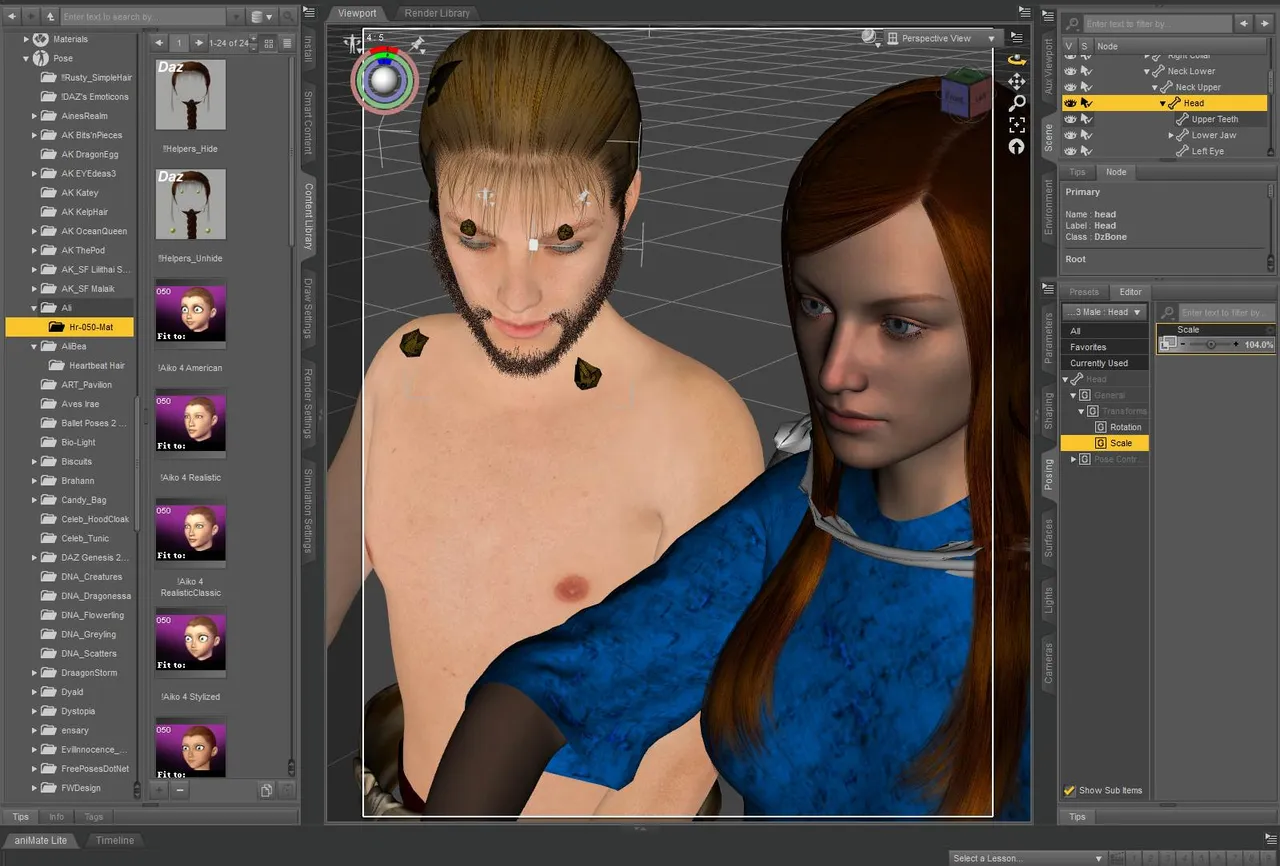1280x866 pixels.
Task: Click the zoom magnifier icon in viewport
Action: click(x=1016, y=103)
